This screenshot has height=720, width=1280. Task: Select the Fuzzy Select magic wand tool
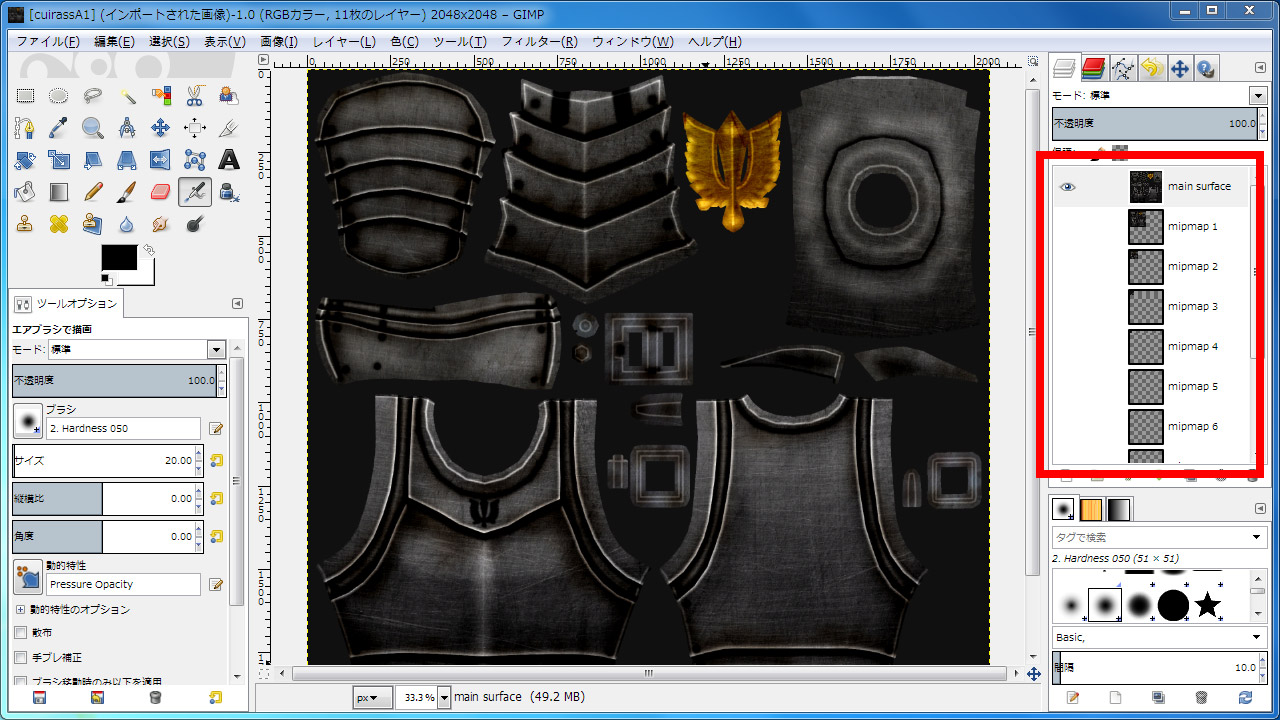(x=127, y=96)
